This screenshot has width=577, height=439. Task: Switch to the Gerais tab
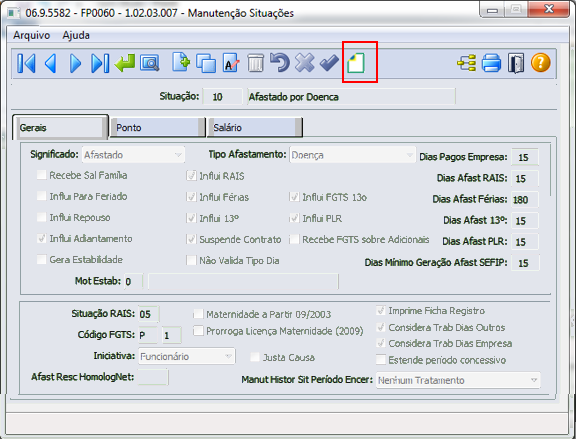(60, 127)
